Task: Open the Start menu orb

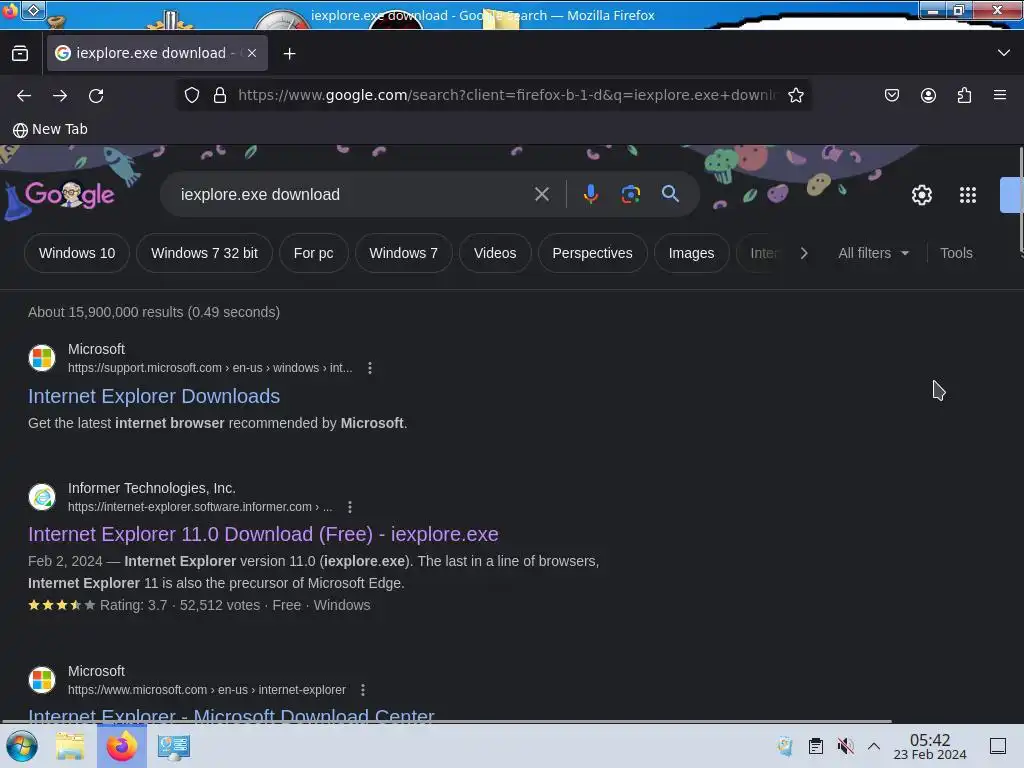Action: [x=22, y=746]
